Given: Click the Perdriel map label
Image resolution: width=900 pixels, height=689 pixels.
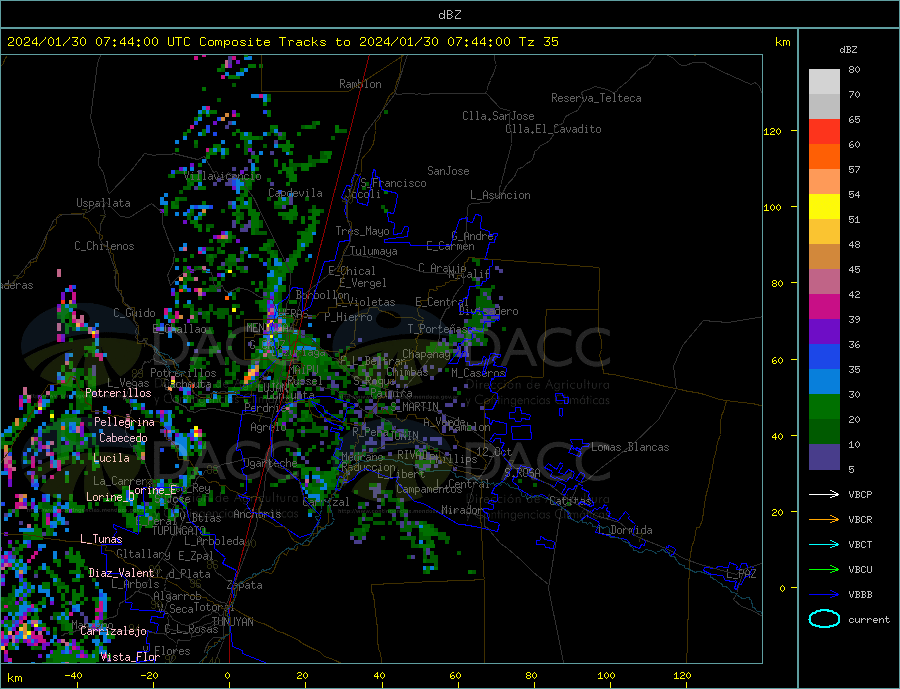Looking at the screenshot, I should pos(267,408).
